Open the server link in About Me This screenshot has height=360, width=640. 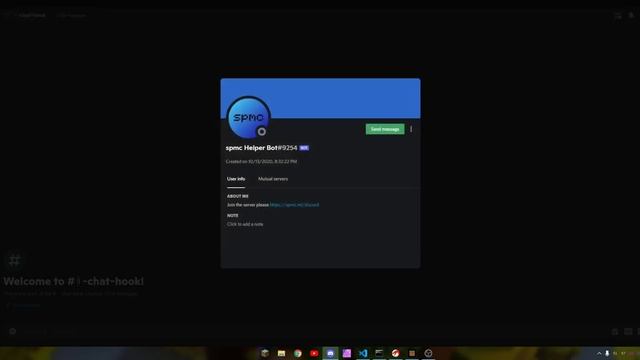[294, 205]
